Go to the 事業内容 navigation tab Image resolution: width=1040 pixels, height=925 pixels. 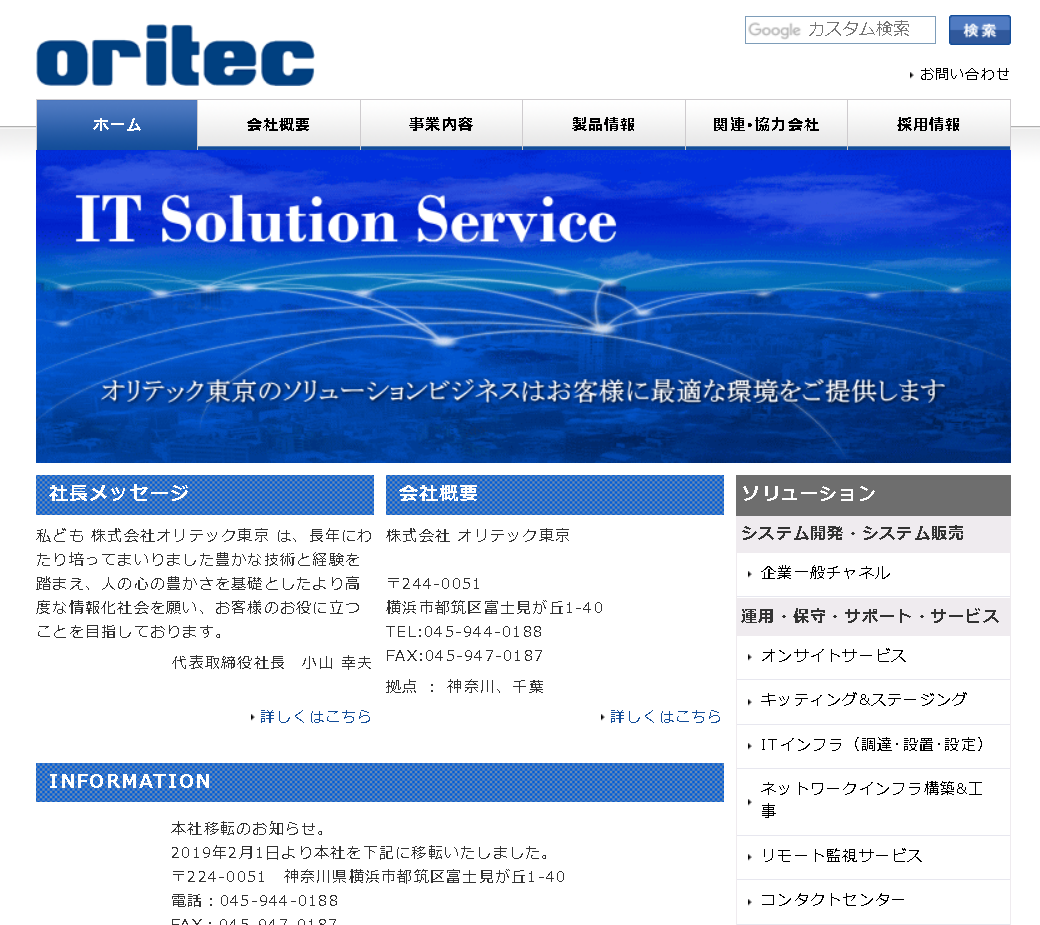click(x=441, y=125)
